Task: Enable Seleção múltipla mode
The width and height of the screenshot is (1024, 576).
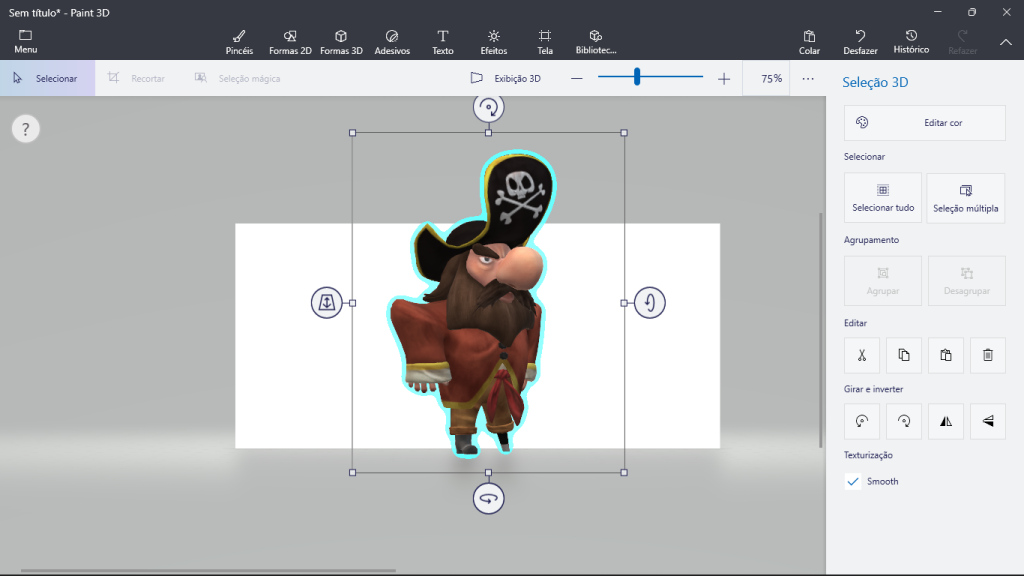Action: tap(965, 197)
